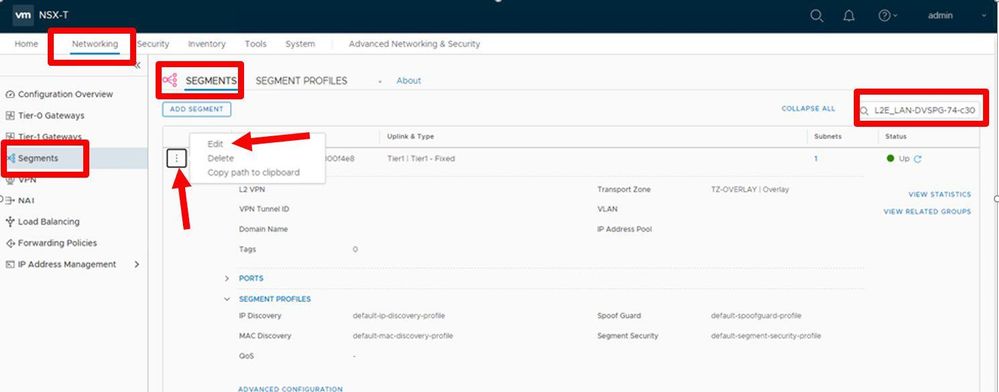Open Tier-0 Gateways in sidebar
The width and height of the screenshot is (999, 392).
point(51,115)
